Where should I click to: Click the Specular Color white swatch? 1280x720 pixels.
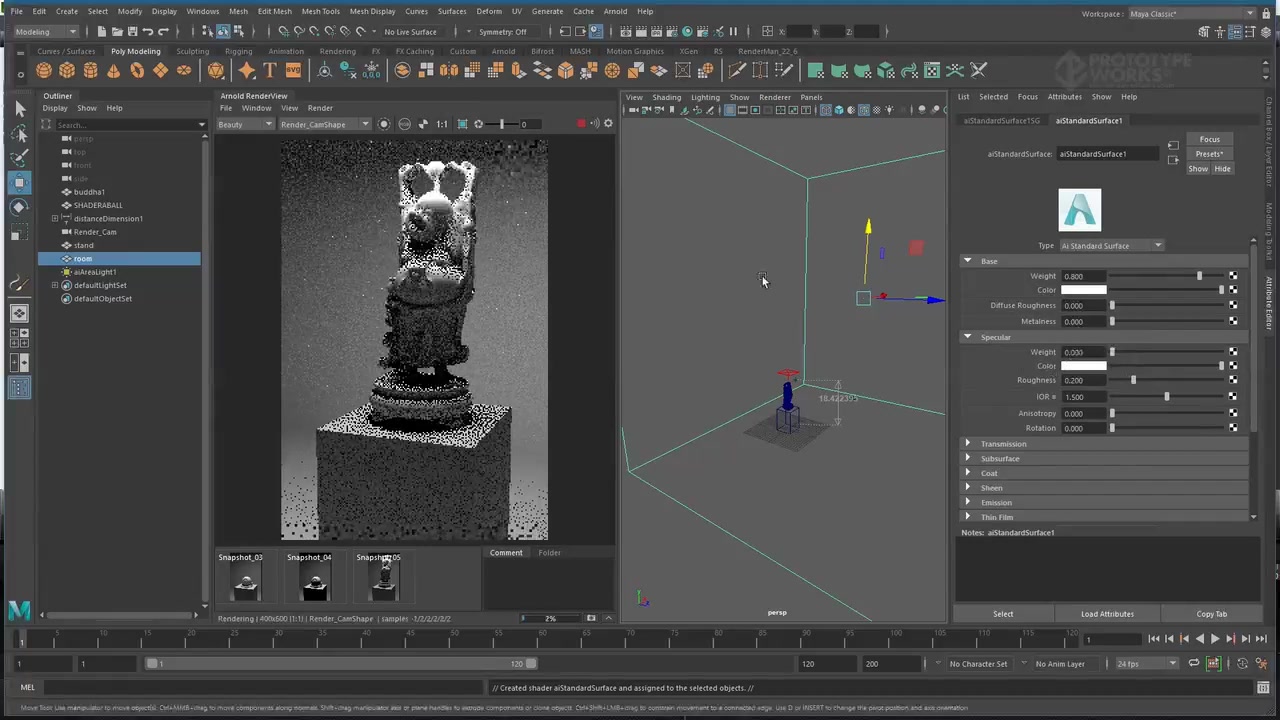coord(1083,366)
